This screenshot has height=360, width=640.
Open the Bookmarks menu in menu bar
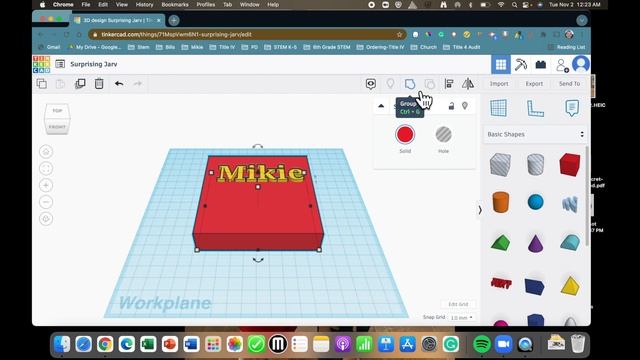[x=175, y=4]
